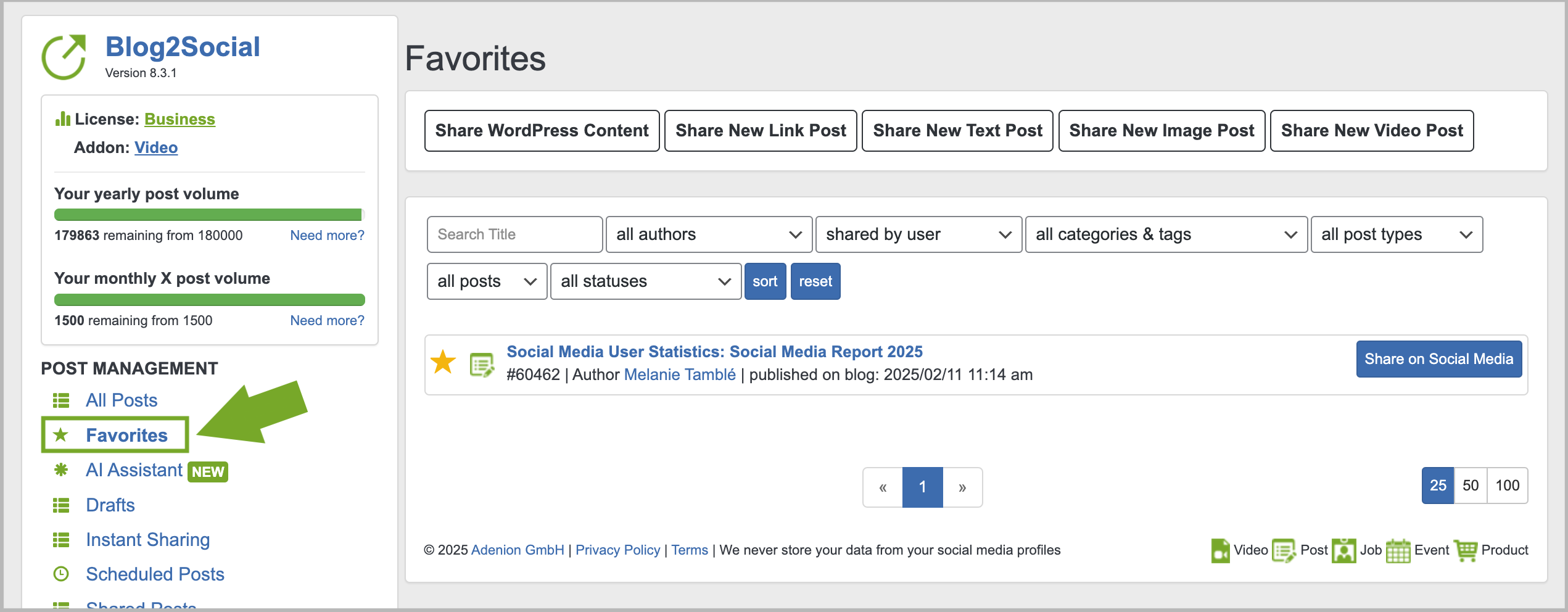Click the post type icon beside Social Media Report
Screen dimensions: 1568x612
(x=482, y=365)
